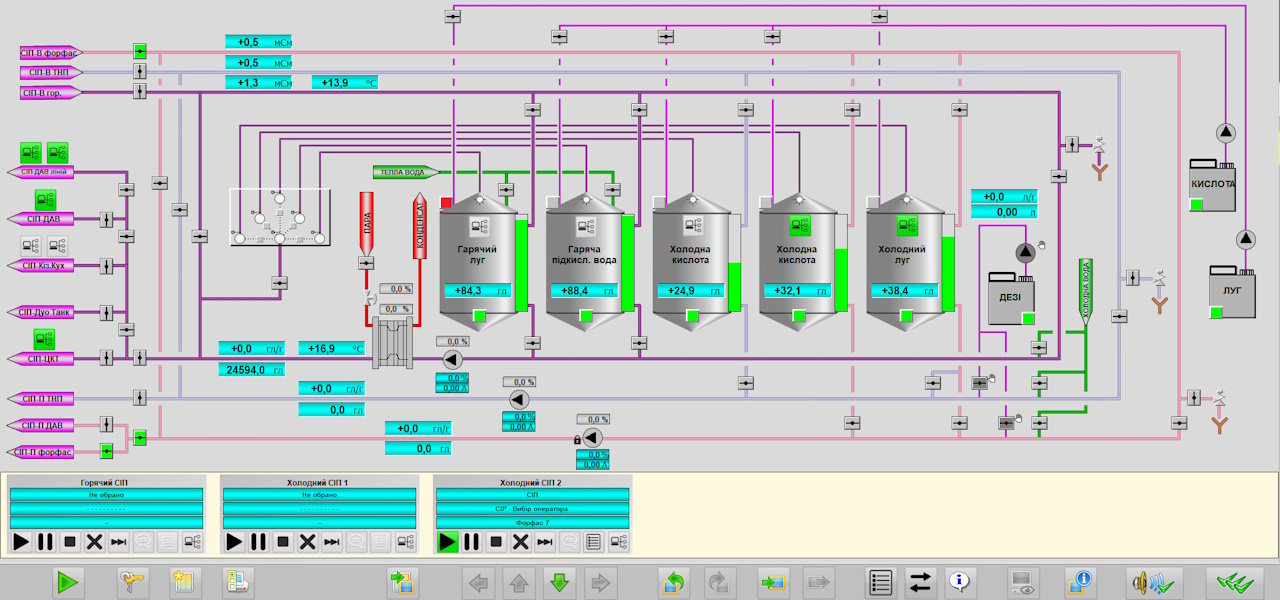Screen dimensions: 1280x600
Task: Open the КИСЛОТА canister
Action: pyautogui.click(x=1213, y=186)
